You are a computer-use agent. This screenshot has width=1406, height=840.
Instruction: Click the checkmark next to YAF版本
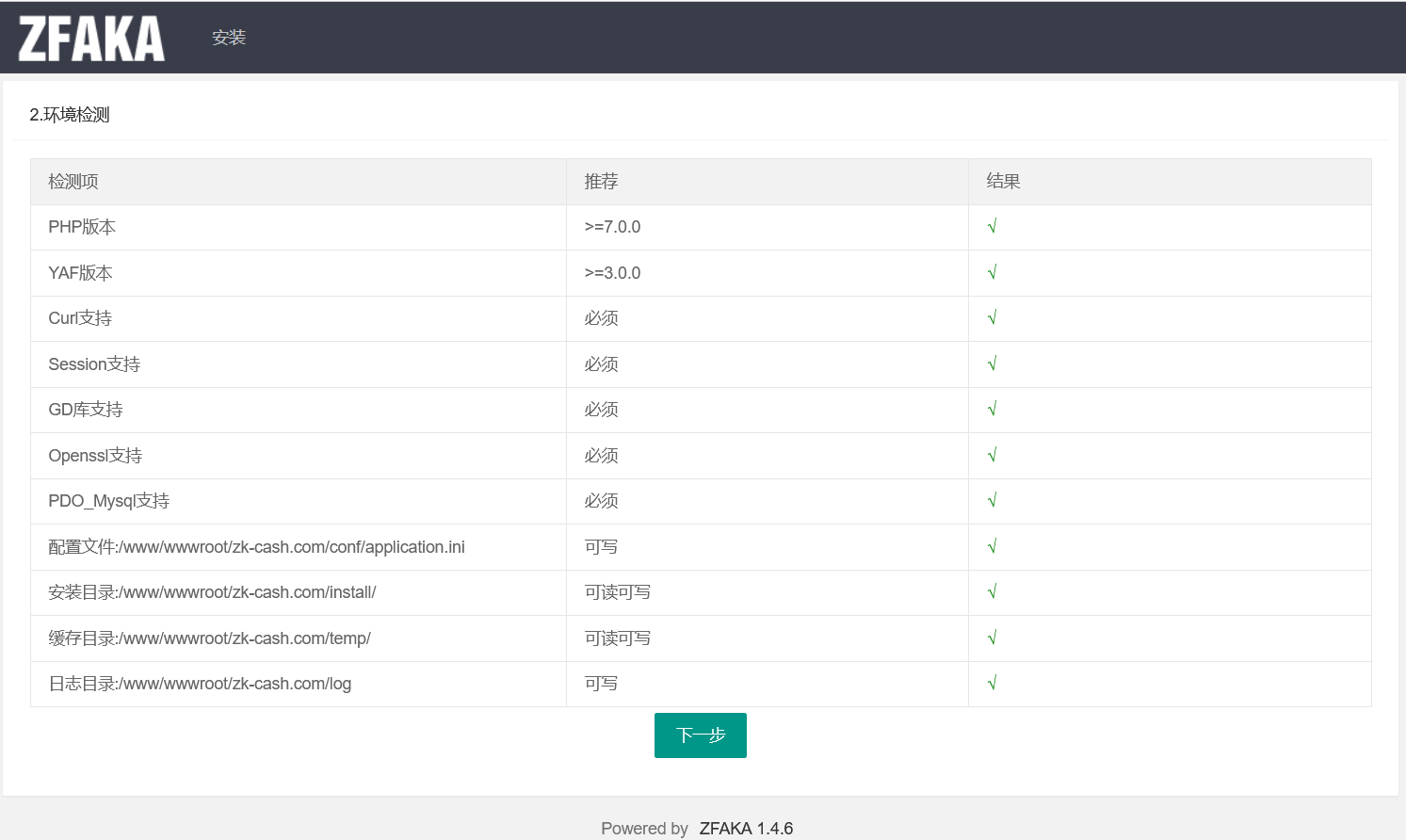(x=992, y=272)
